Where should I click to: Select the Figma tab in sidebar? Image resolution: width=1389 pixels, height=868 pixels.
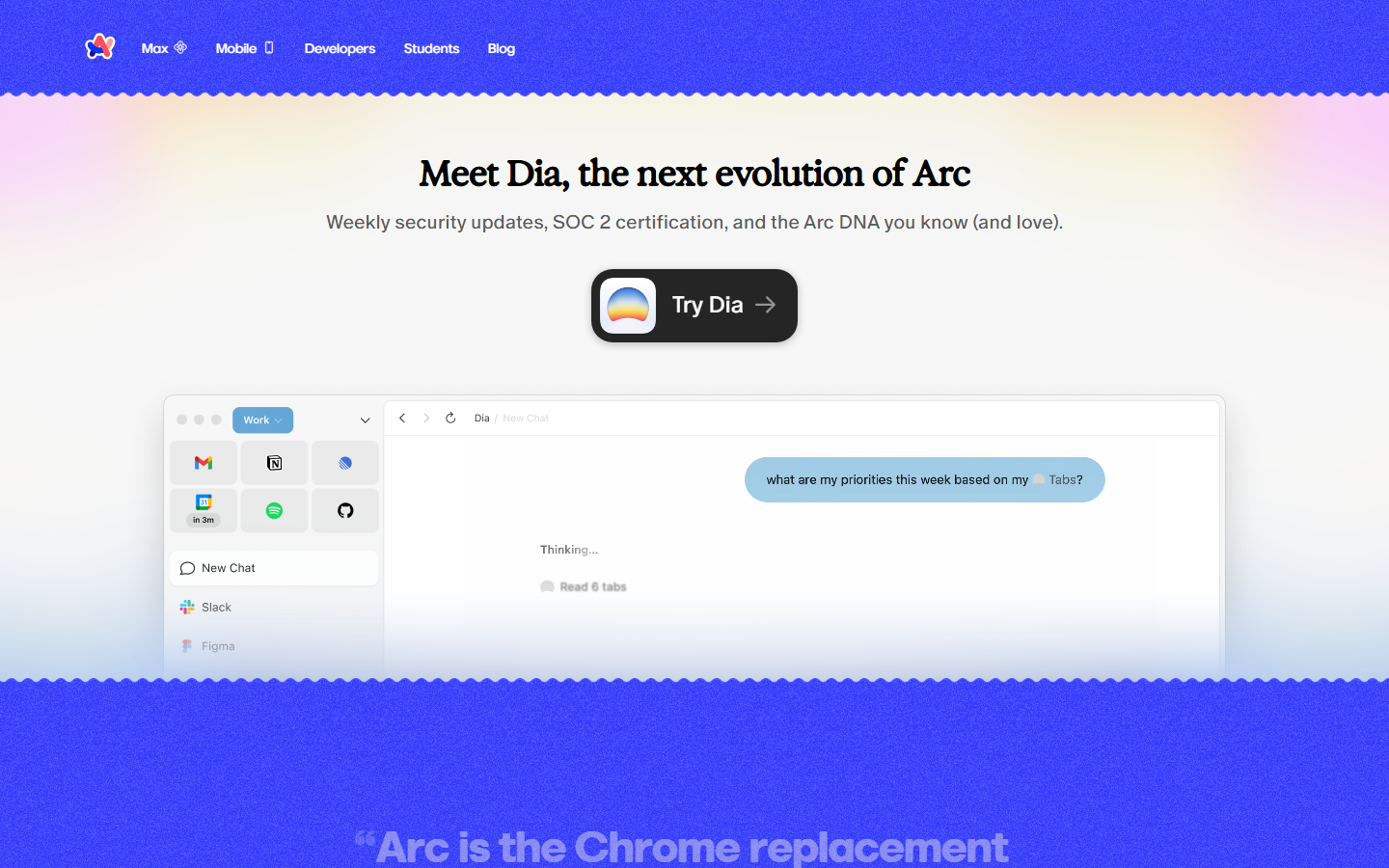tap(274, 646)
